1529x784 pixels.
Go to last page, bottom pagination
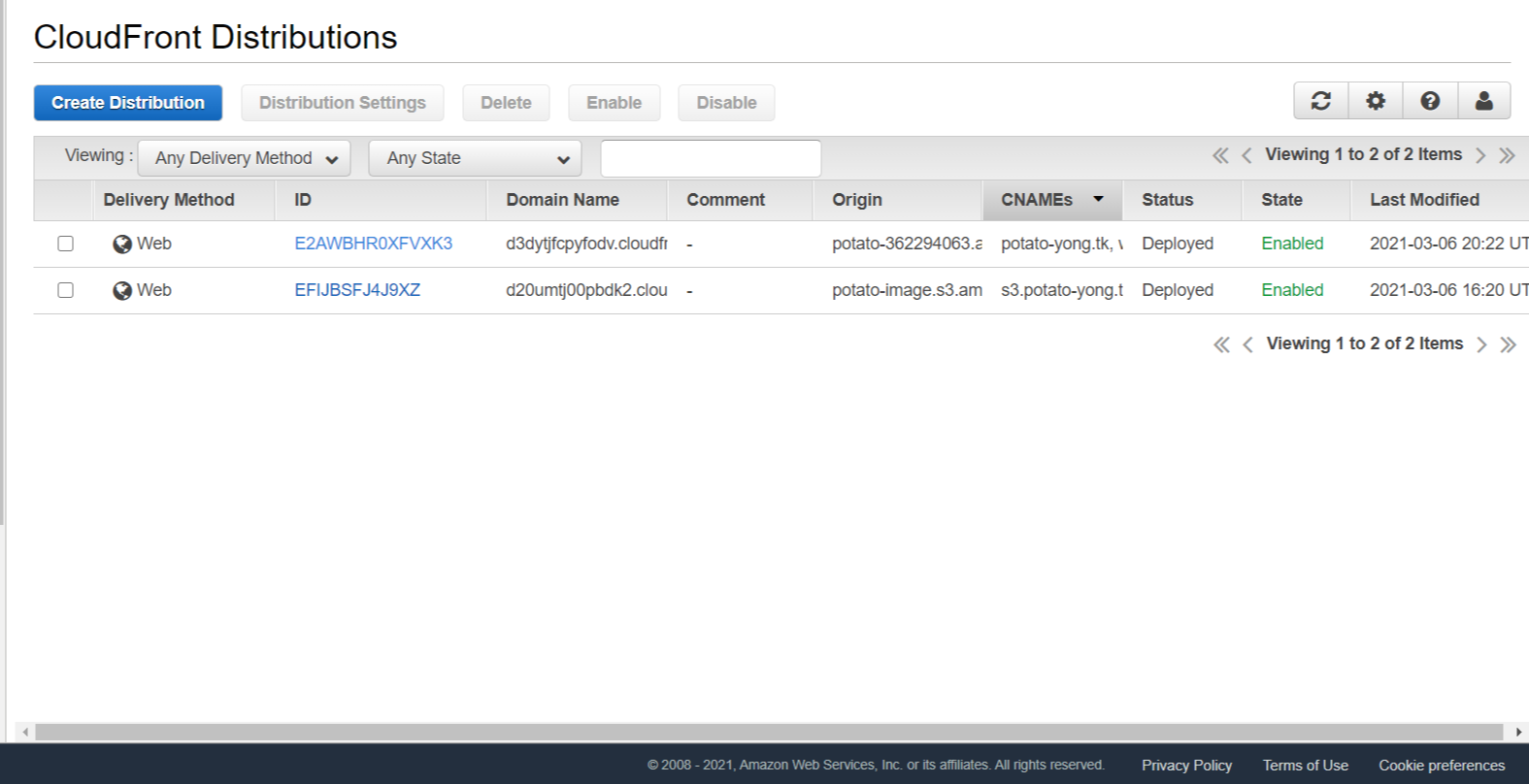pyautogui.click(x=1508, y=344)
